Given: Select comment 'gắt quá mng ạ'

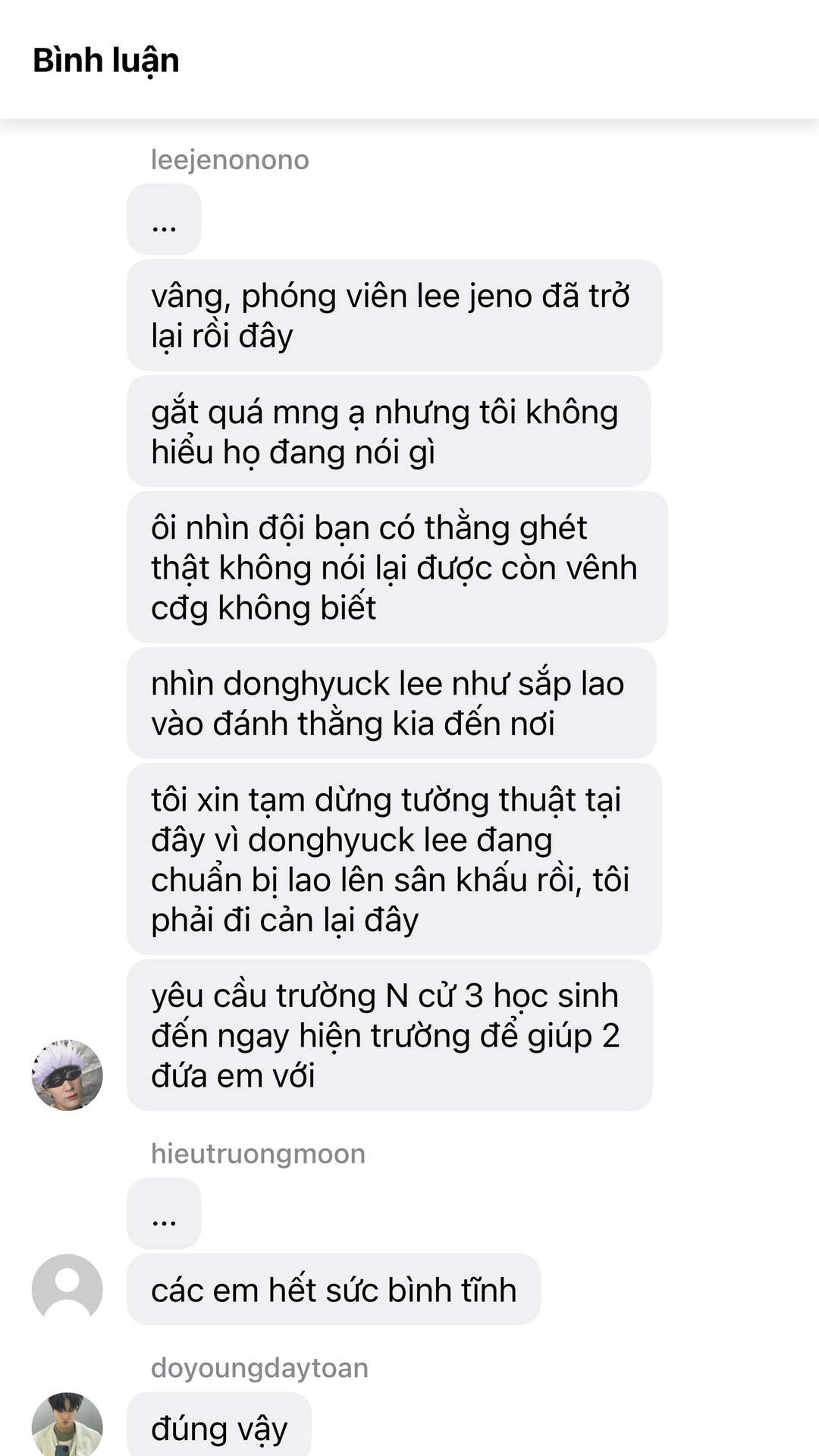Looking at the screenshot, I should pyautogui.click(x=388, y=431).
